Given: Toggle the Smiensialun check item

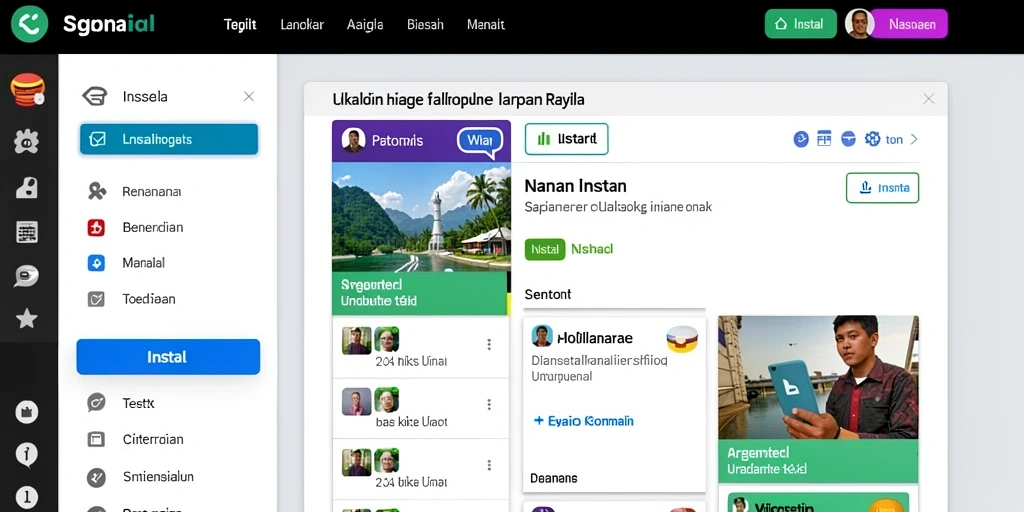Looking at the screenshot, I should point(96,477).
